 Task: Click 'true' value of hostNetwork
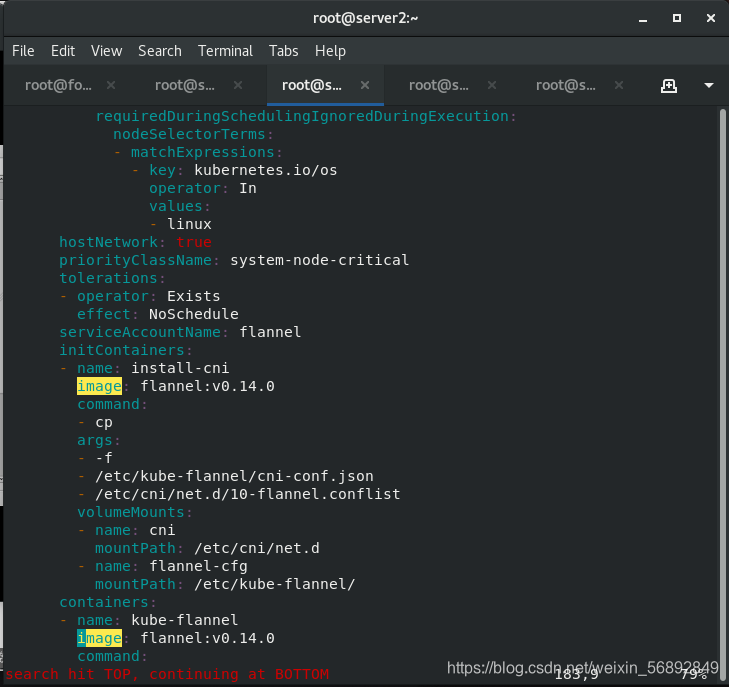coord(194,242)
